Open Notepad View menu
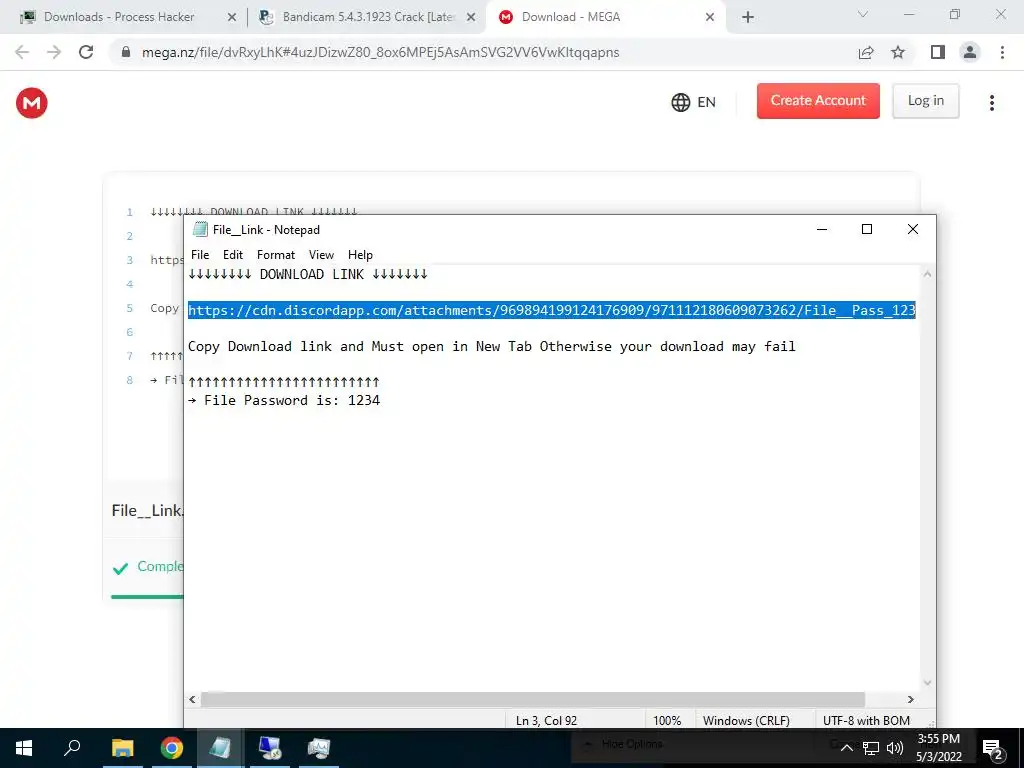 click(321, 255)
